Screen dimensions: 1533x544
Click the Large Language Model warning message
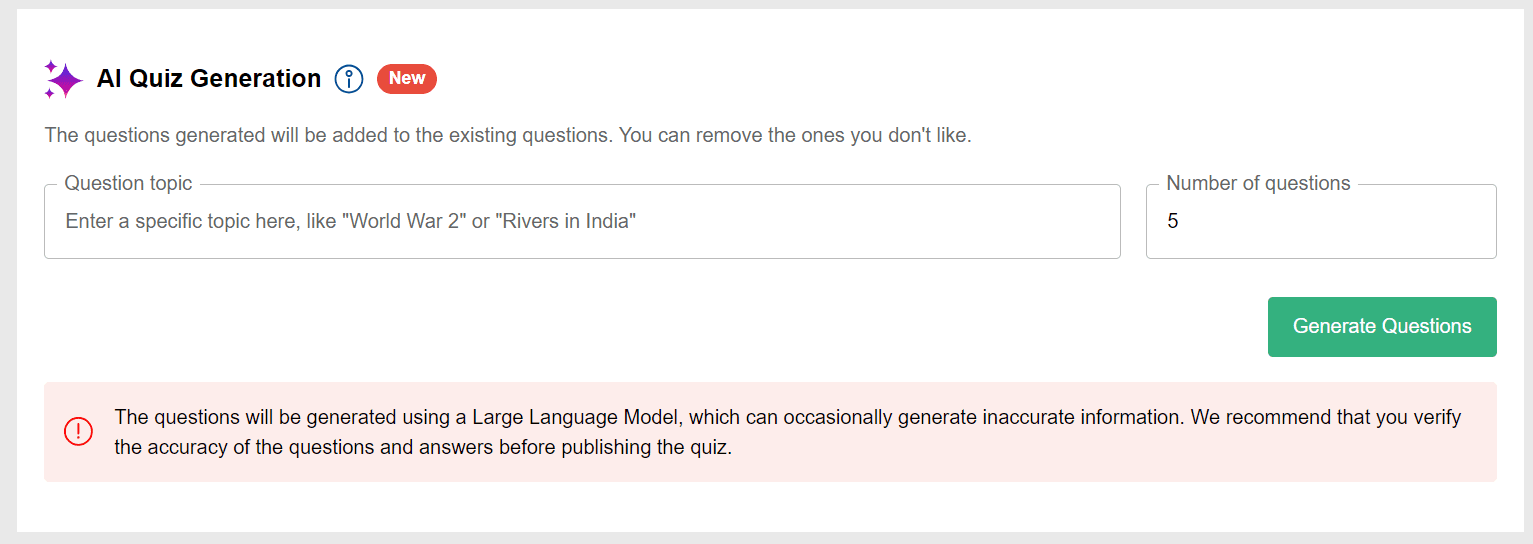click(x=788, y=432)
